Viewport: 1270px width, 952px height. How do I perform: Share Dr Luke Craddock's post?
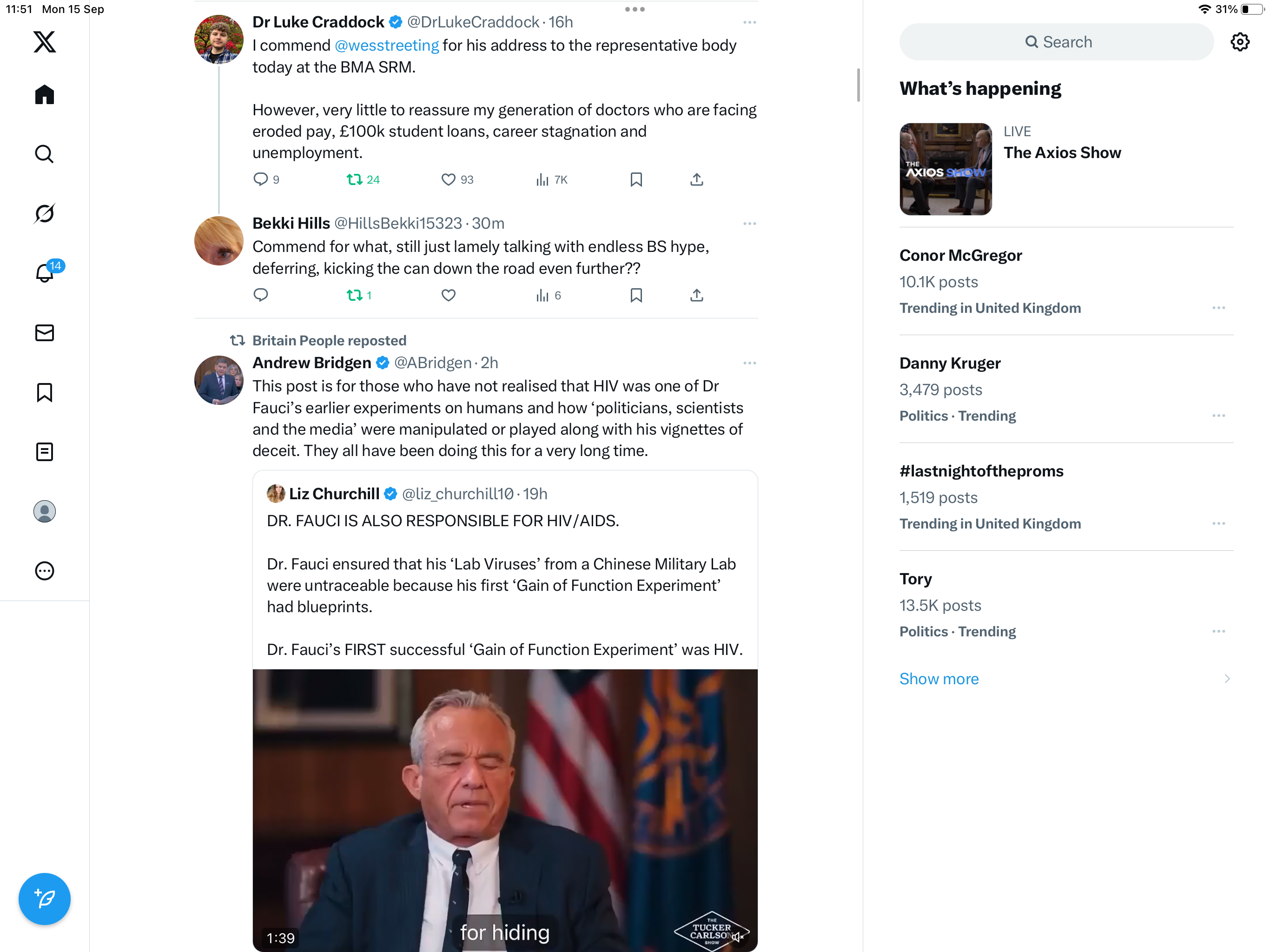[696, 180]
